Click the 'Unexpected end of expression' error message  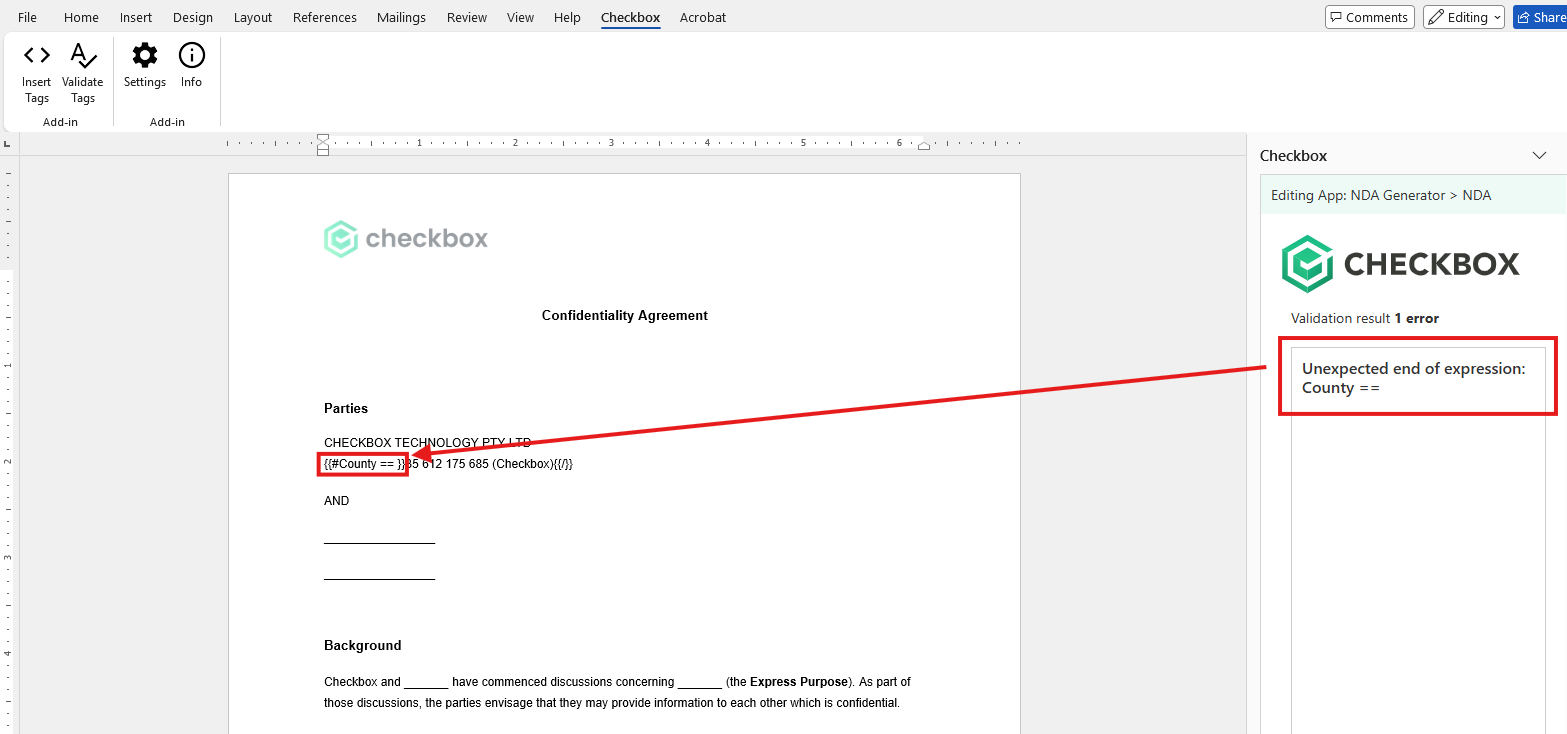click(1413, 378)
